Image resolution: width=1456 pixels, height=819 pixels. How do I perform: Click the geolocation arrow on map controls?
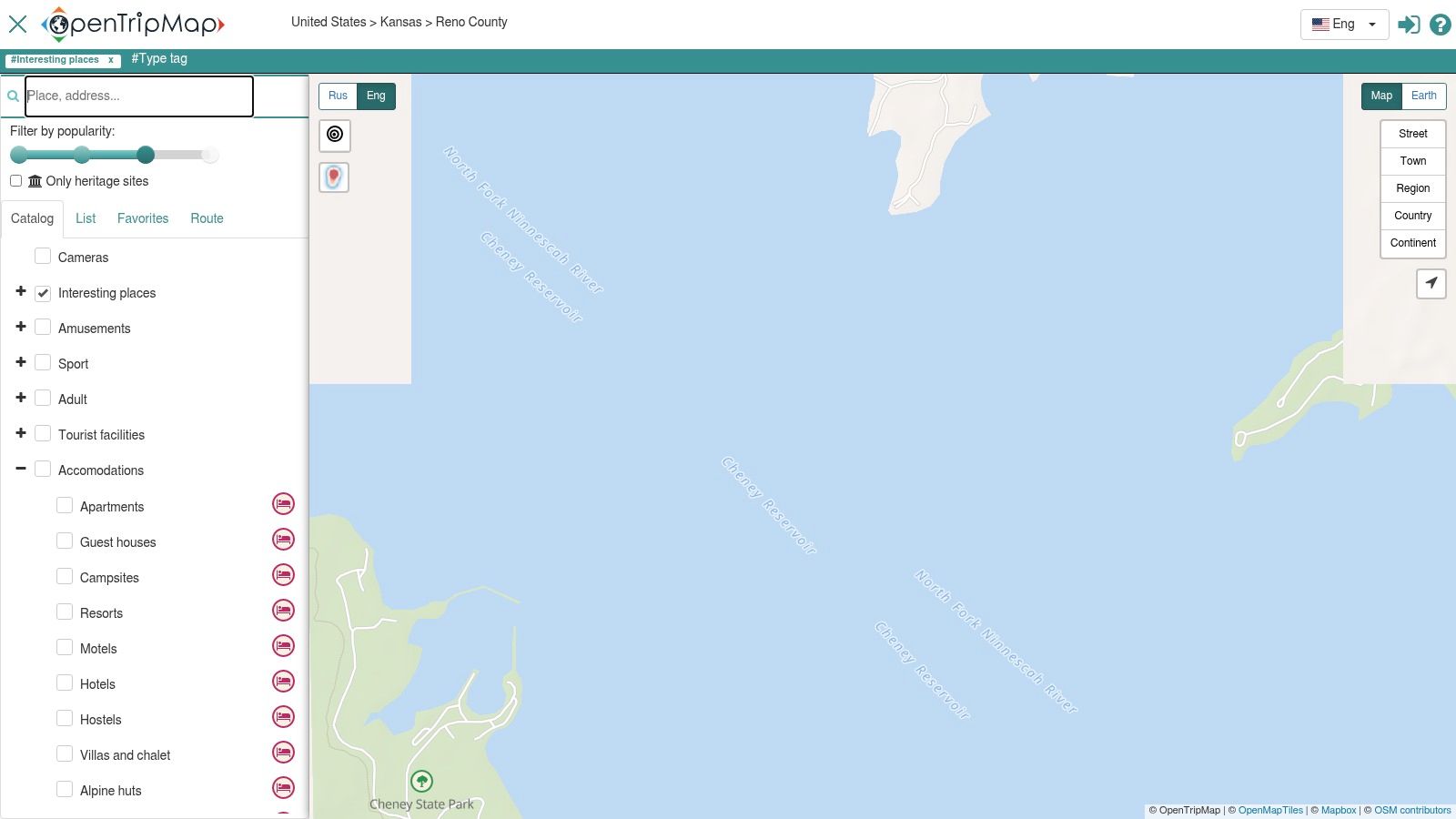[1431, 284]
